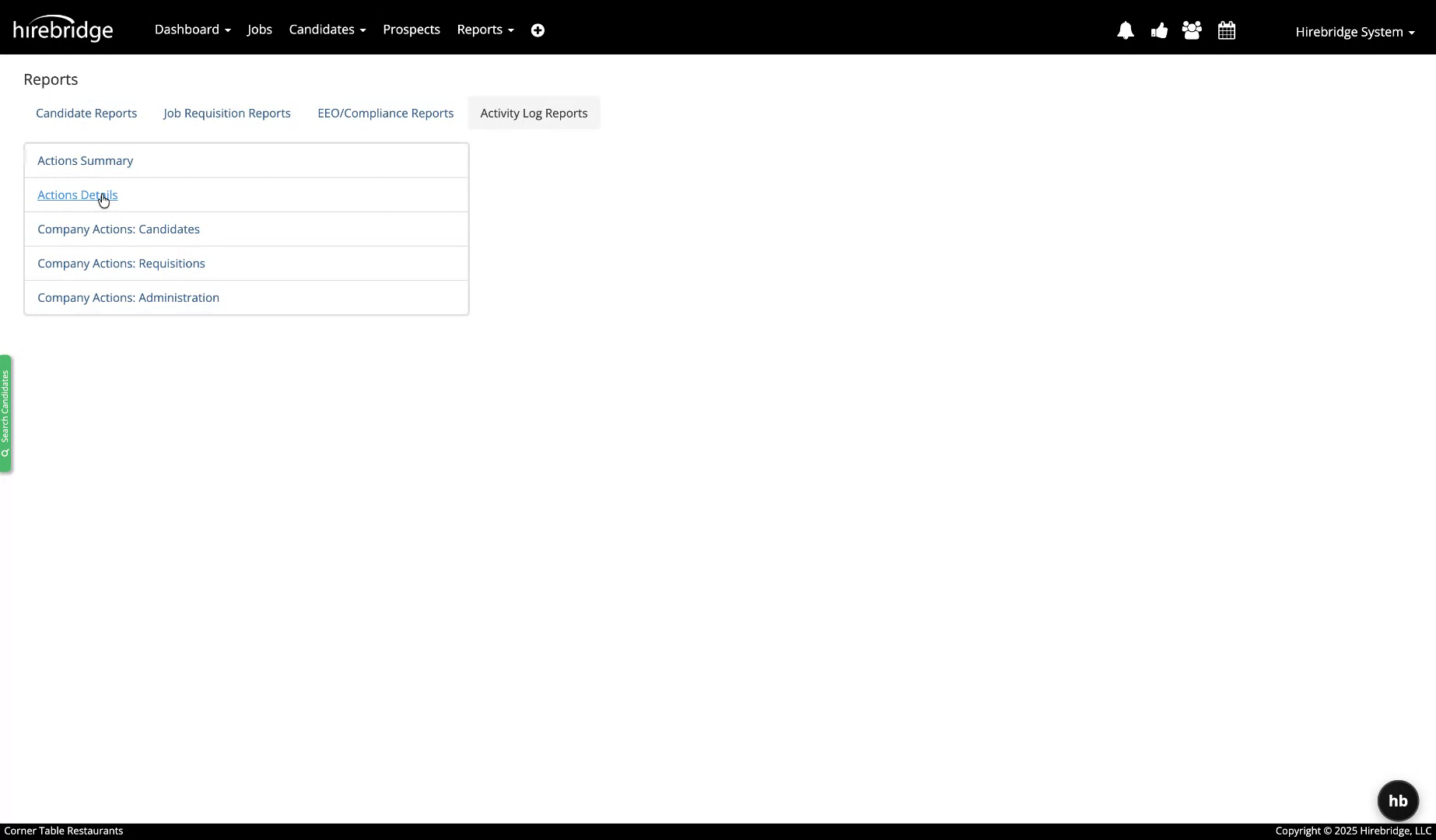The image size is (1436, 840).
Task: Open the Actions Summary report
Action: pyautogui.click(x=85, y=160)
